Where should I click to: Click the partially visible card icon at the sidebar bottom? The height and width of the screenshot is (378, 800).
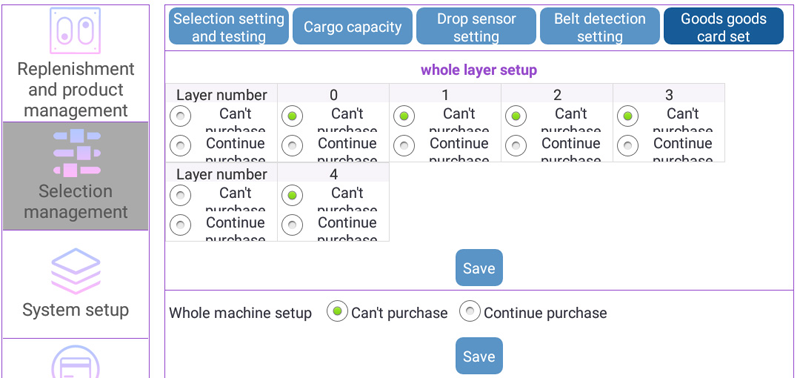(x=76, y=362)
